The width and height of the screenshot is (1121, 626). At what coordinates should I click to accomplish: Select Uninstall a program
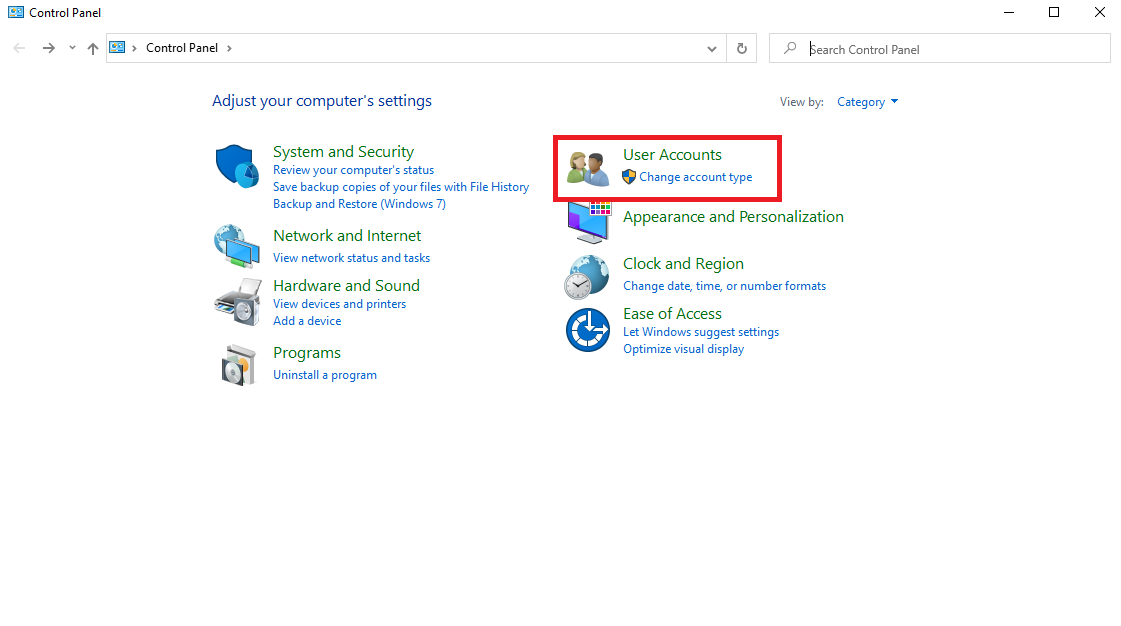[325, 375]
